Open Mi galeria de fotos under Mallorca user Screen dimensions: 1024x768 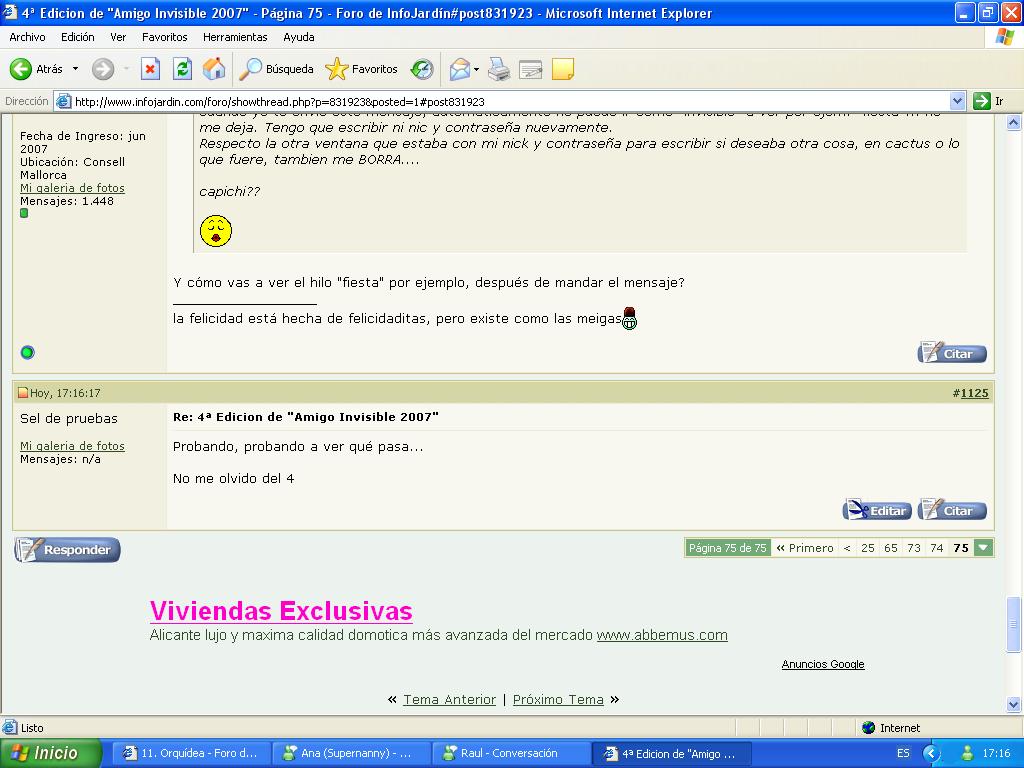click(72, 188)
